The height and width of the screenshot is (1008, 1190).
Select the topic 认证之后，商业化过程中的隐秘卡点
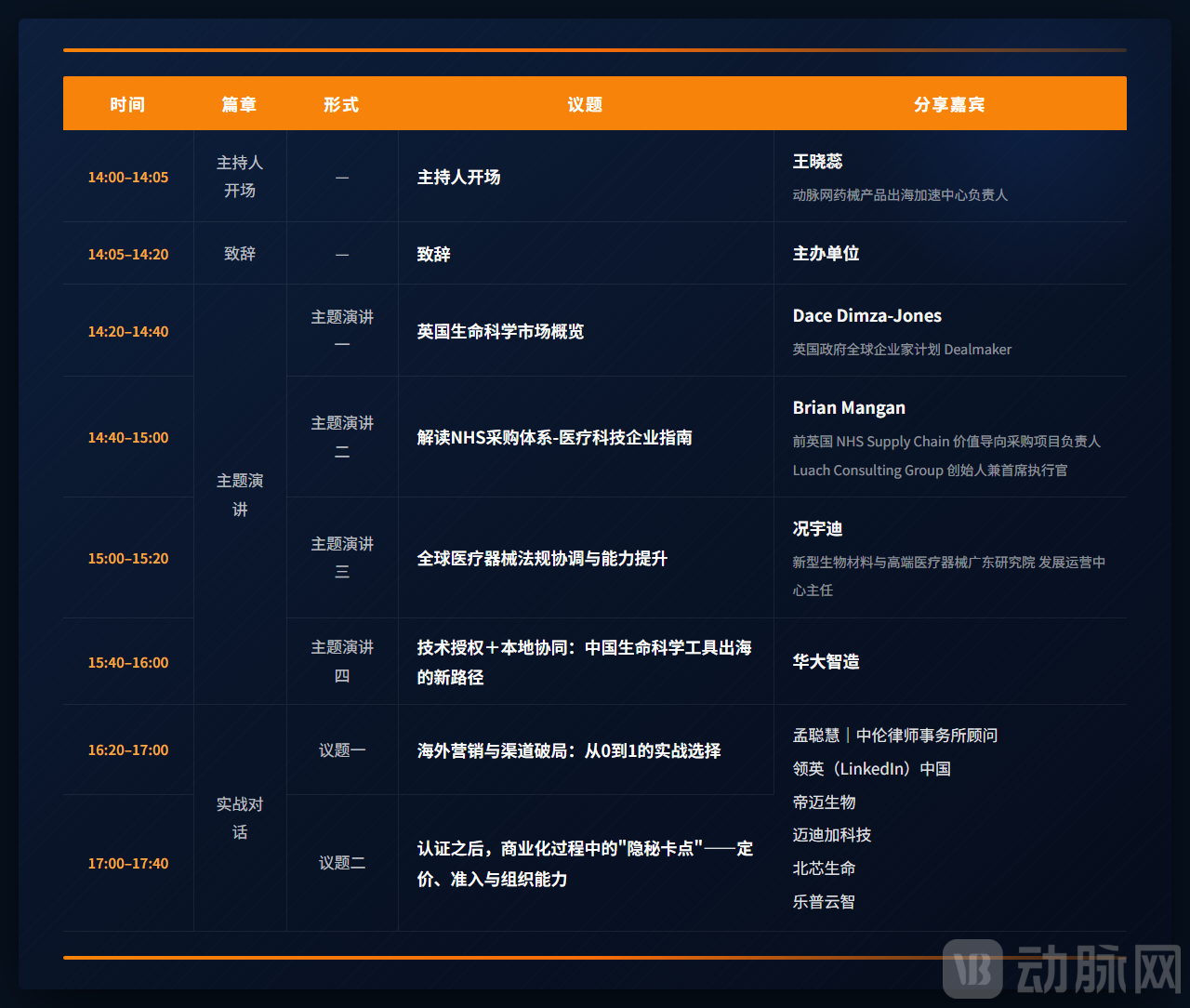click(585, 864)
